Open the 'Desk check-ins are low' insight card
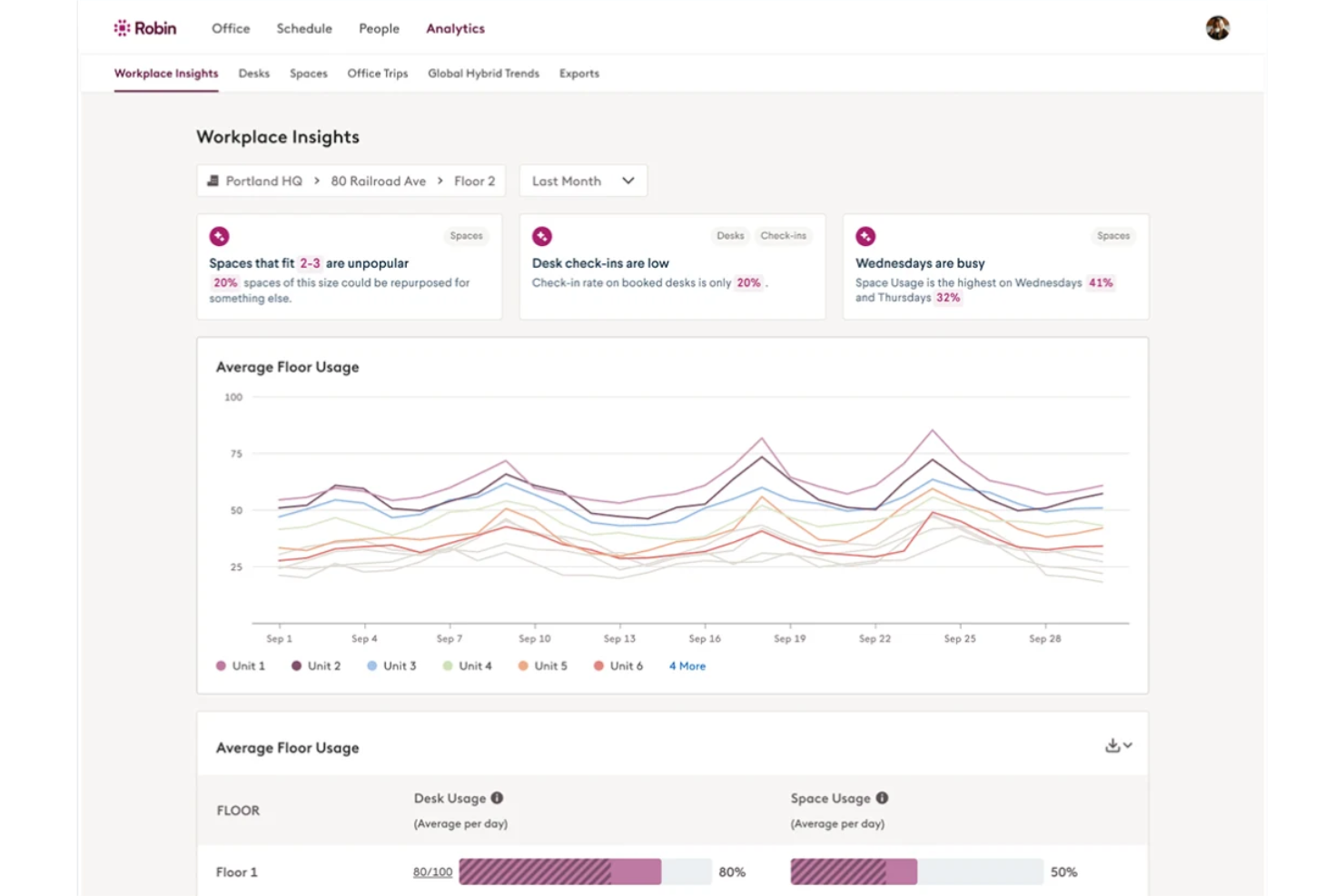The width and height of the screenshot is (1344, 896). point(673,267)
